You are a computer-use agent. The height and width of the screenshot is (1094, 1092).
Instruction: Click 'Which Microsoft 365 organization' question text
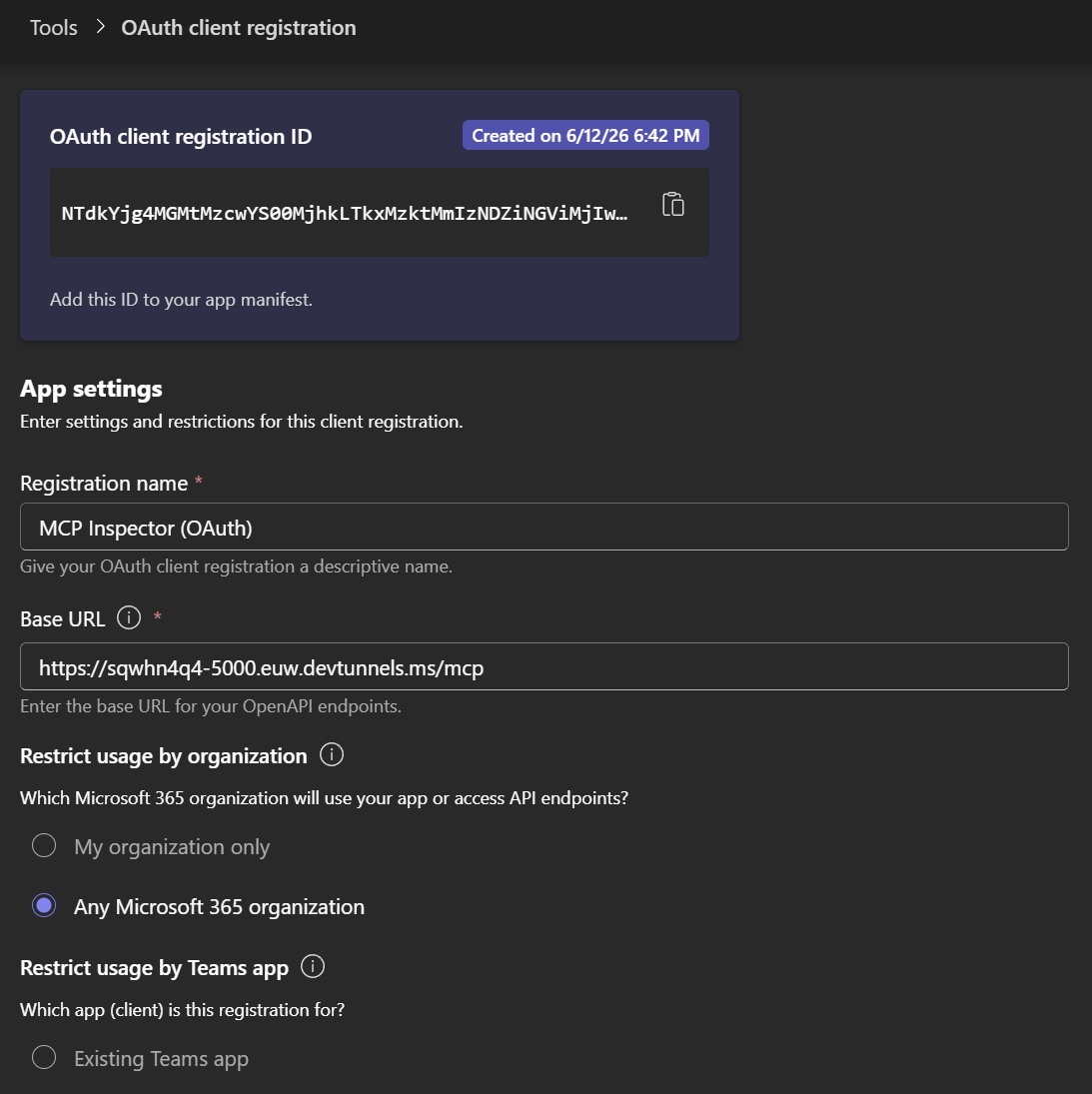[325, 798]
